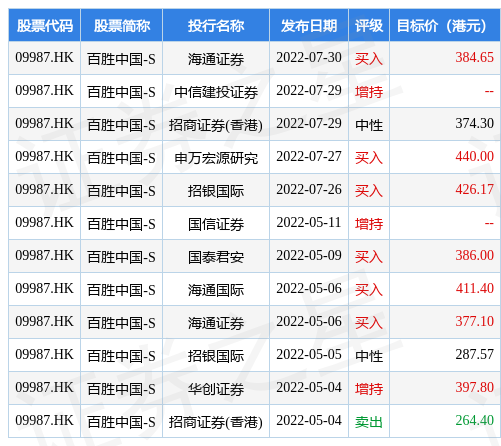Click 华创证券 bank name
This screenshot has height=446, width=501.
click(216, 389)
